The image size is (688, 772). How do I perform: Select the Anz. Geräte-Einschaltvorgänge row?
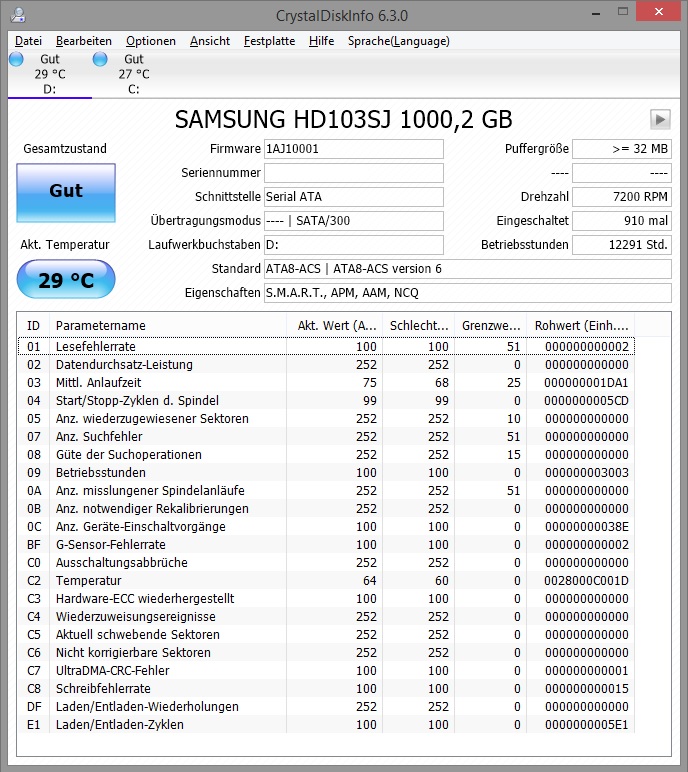[x=327, y=526]
